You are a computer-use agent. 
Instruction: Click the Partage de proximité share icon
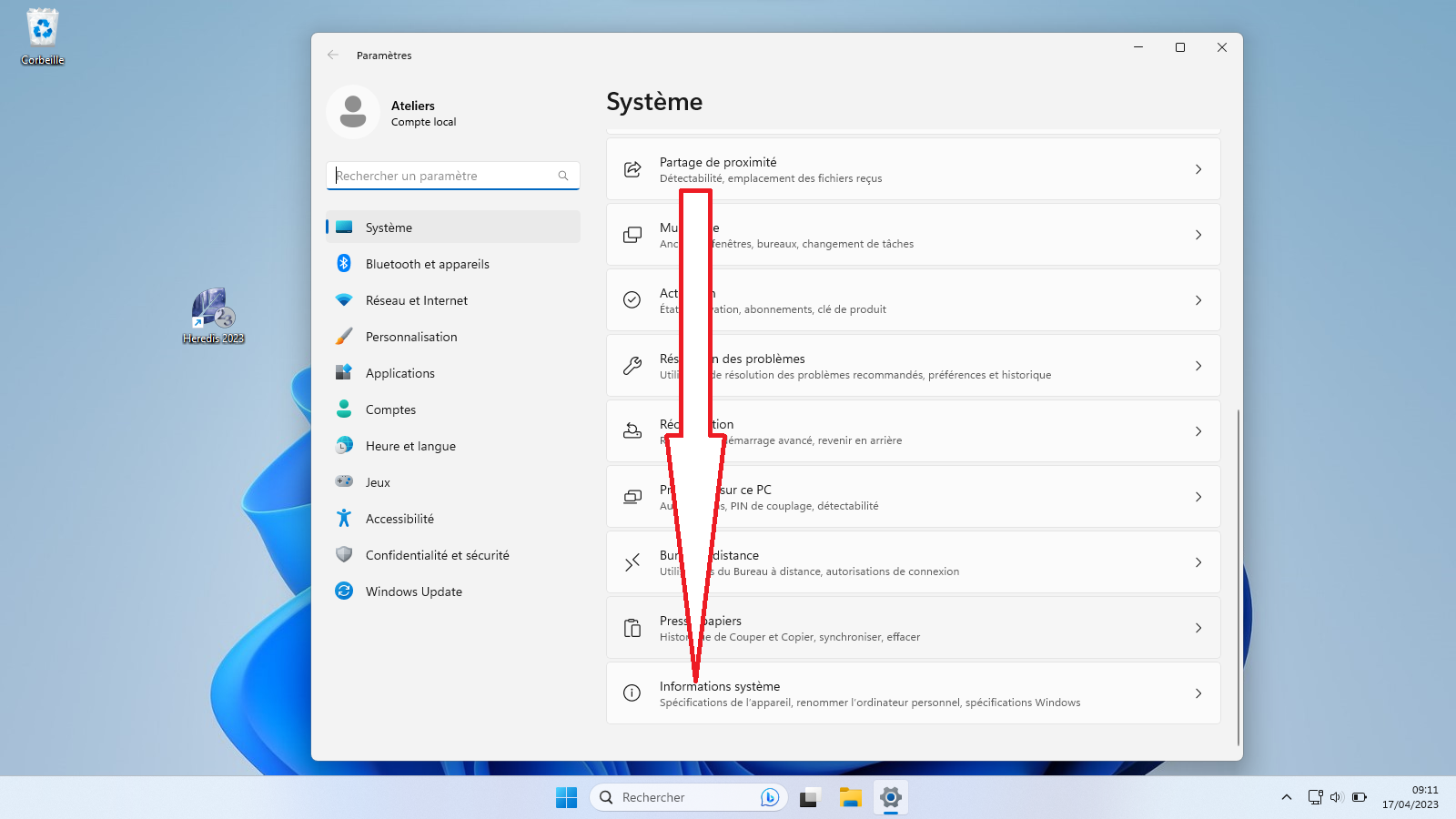coord(632,169)
